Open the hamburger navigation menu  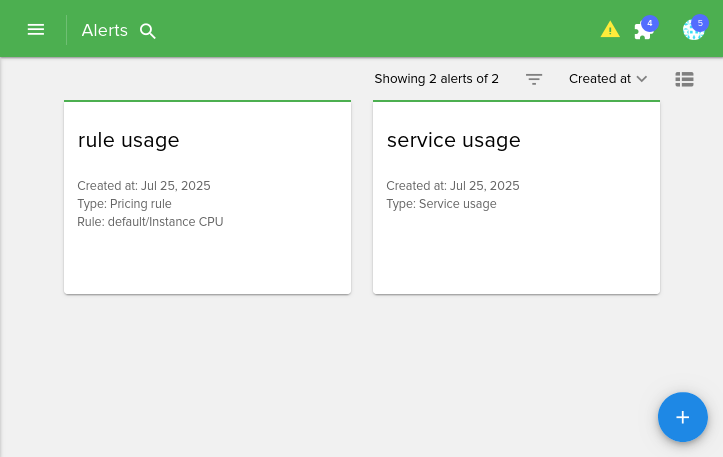click(36, 30)
